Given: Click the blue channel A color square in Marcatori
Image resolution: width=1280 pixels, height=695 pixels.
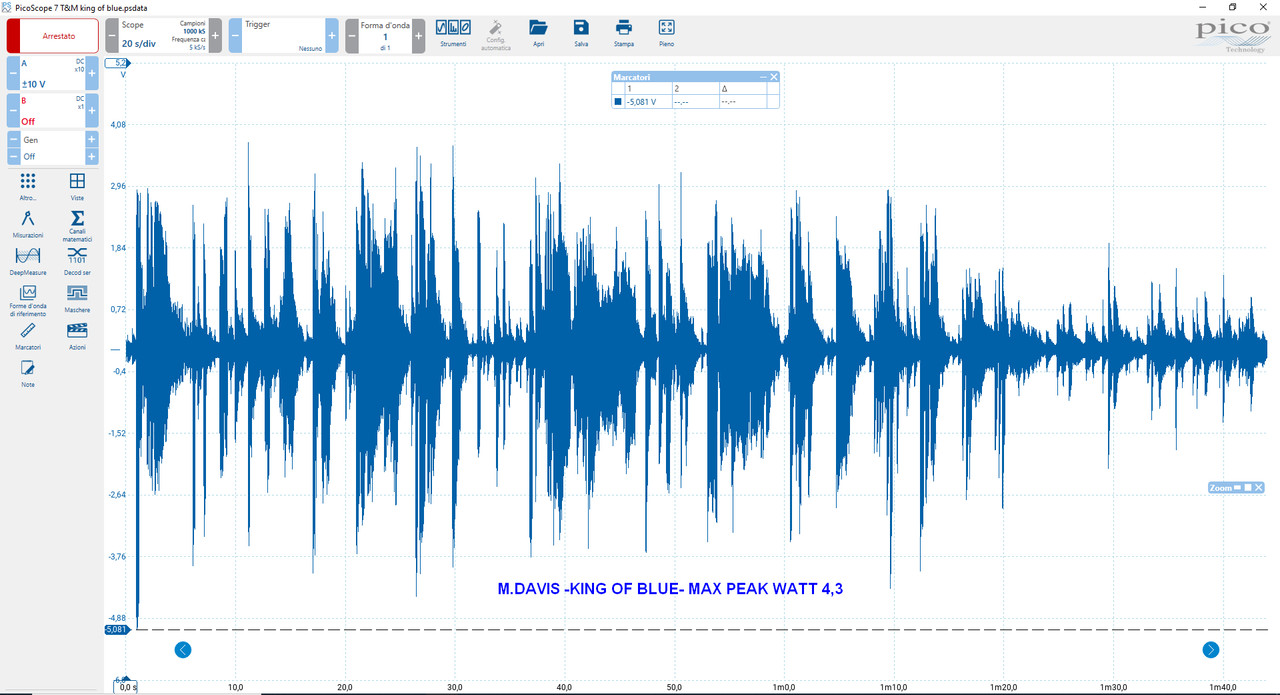Looking at the screenshot, I should (x=618, y=101).
